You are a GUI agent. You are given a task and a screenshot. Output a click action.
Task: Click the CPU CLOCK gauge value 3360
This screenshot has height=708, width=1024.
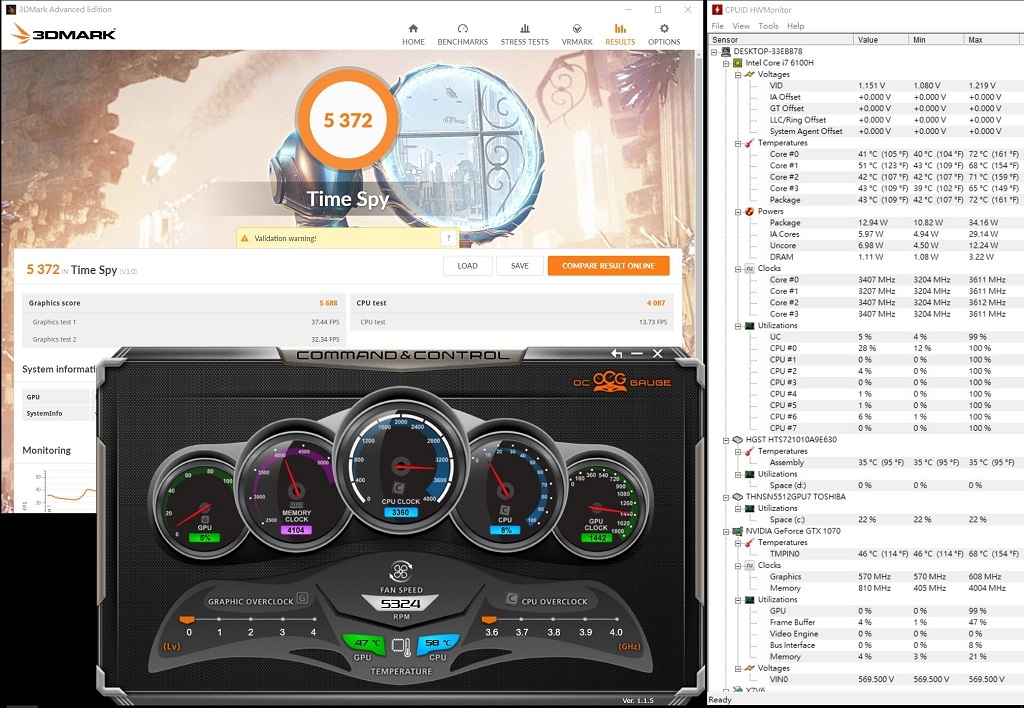click(x=400, y=513)
